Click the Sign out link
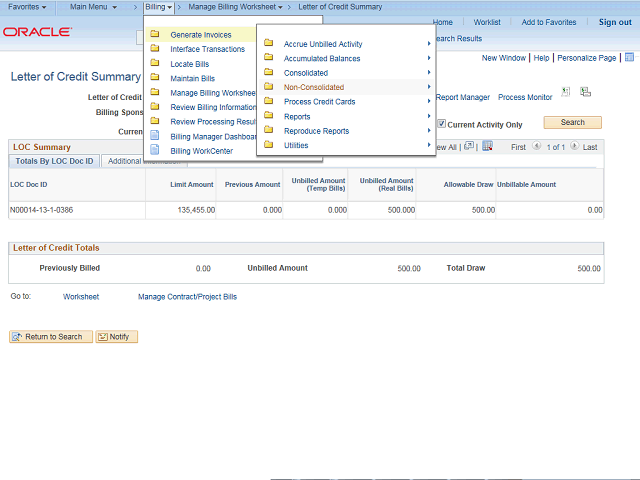This screenshot has width=640, height=480. coord(615,22)
